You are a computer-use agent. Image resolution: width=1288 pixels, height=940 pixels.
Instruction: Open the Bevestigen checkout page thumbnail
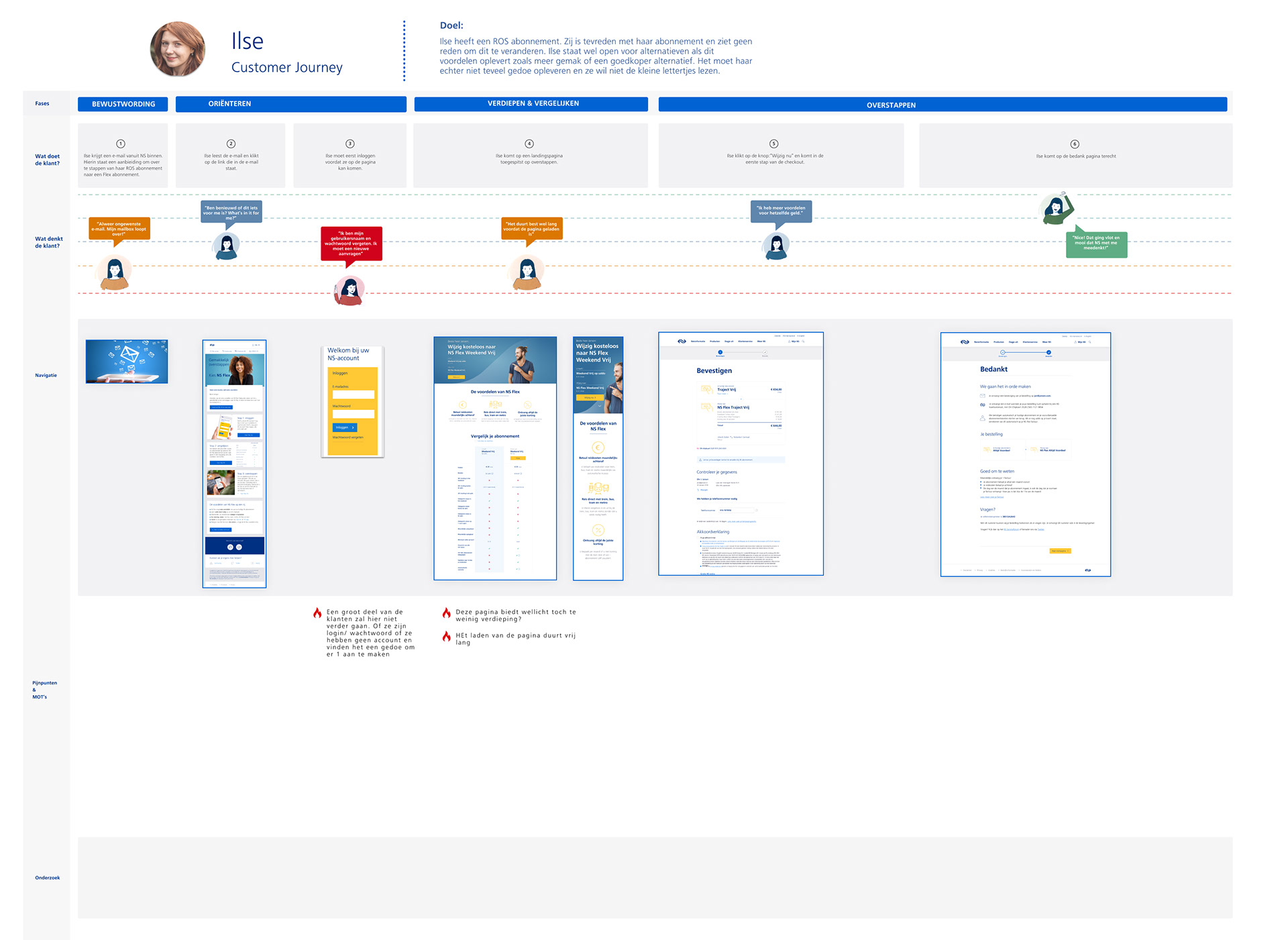pos(741,454)
